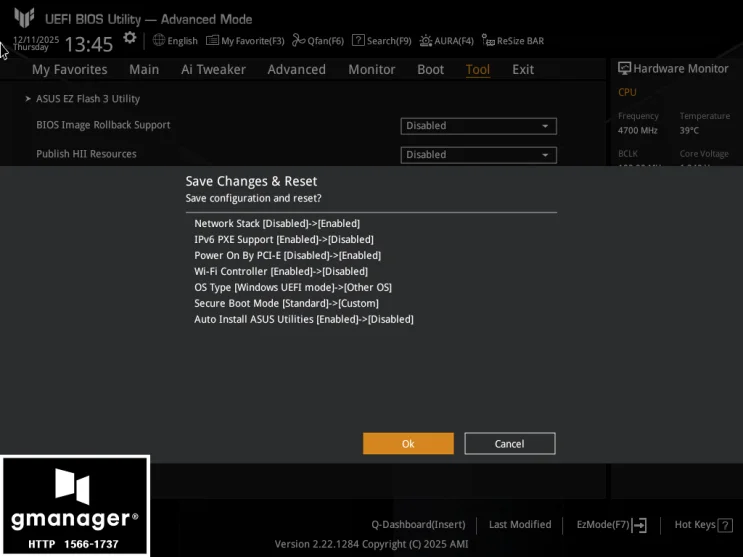743x557 pixels.
Task: Click the 12/11/2025 date text
Action: 36,39
